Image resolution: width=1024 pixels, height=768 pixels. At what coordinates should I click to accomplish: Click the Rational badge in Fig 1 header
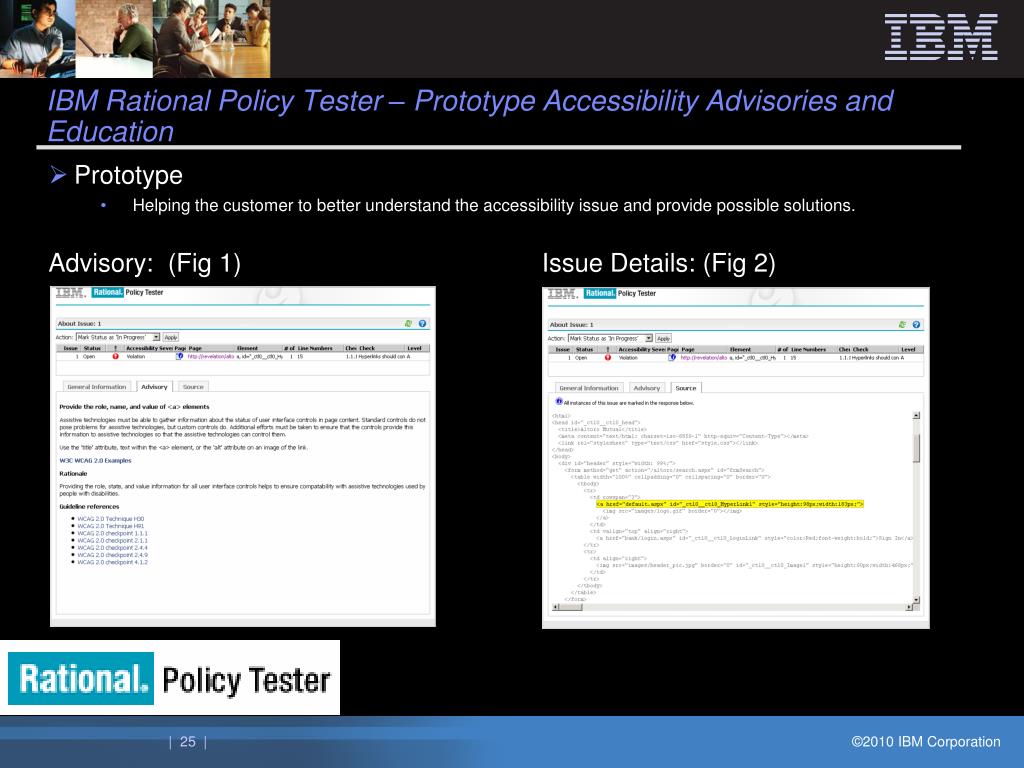(x=107, y=292)
